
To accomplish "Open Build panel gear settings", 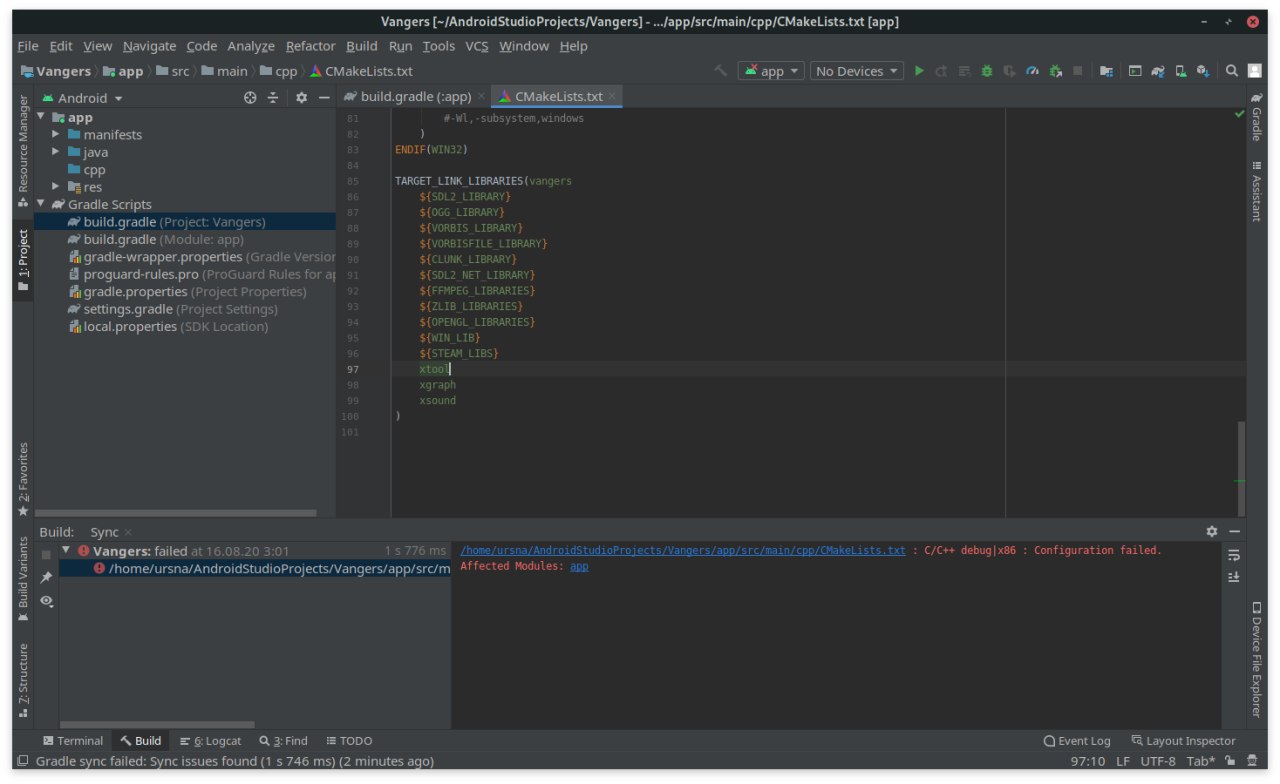I will pyautogui.click(x=1212, y=532).
